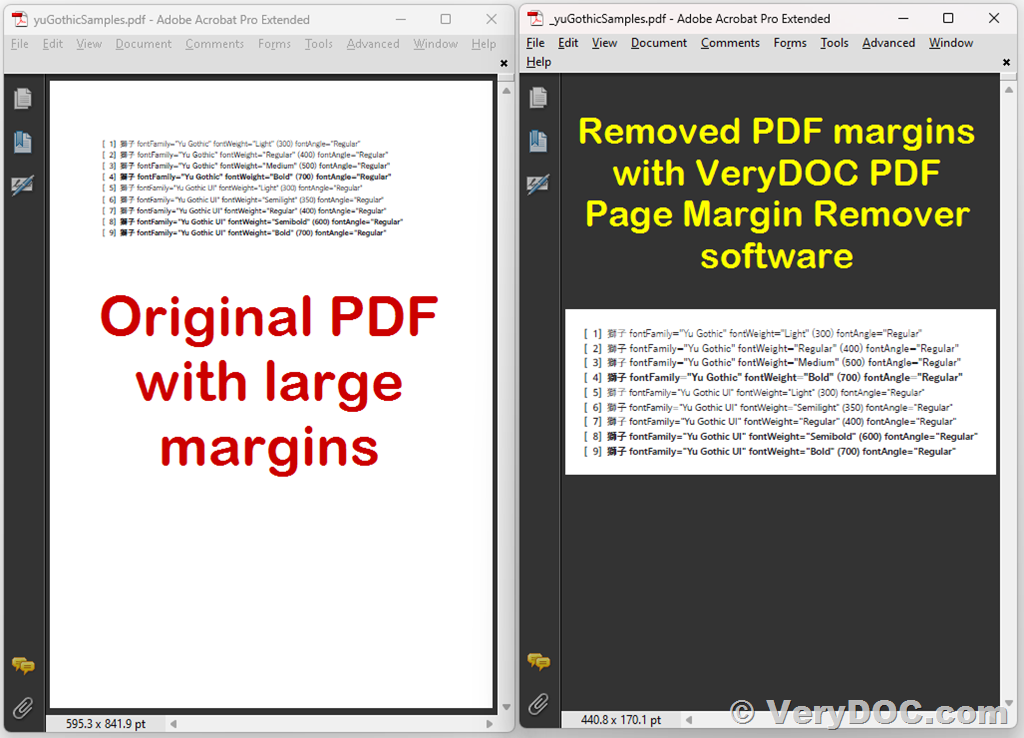This screenshot has height=738, width=1024.
Task: Open Comments menu in right window
Action: click(x=730, y=42)
